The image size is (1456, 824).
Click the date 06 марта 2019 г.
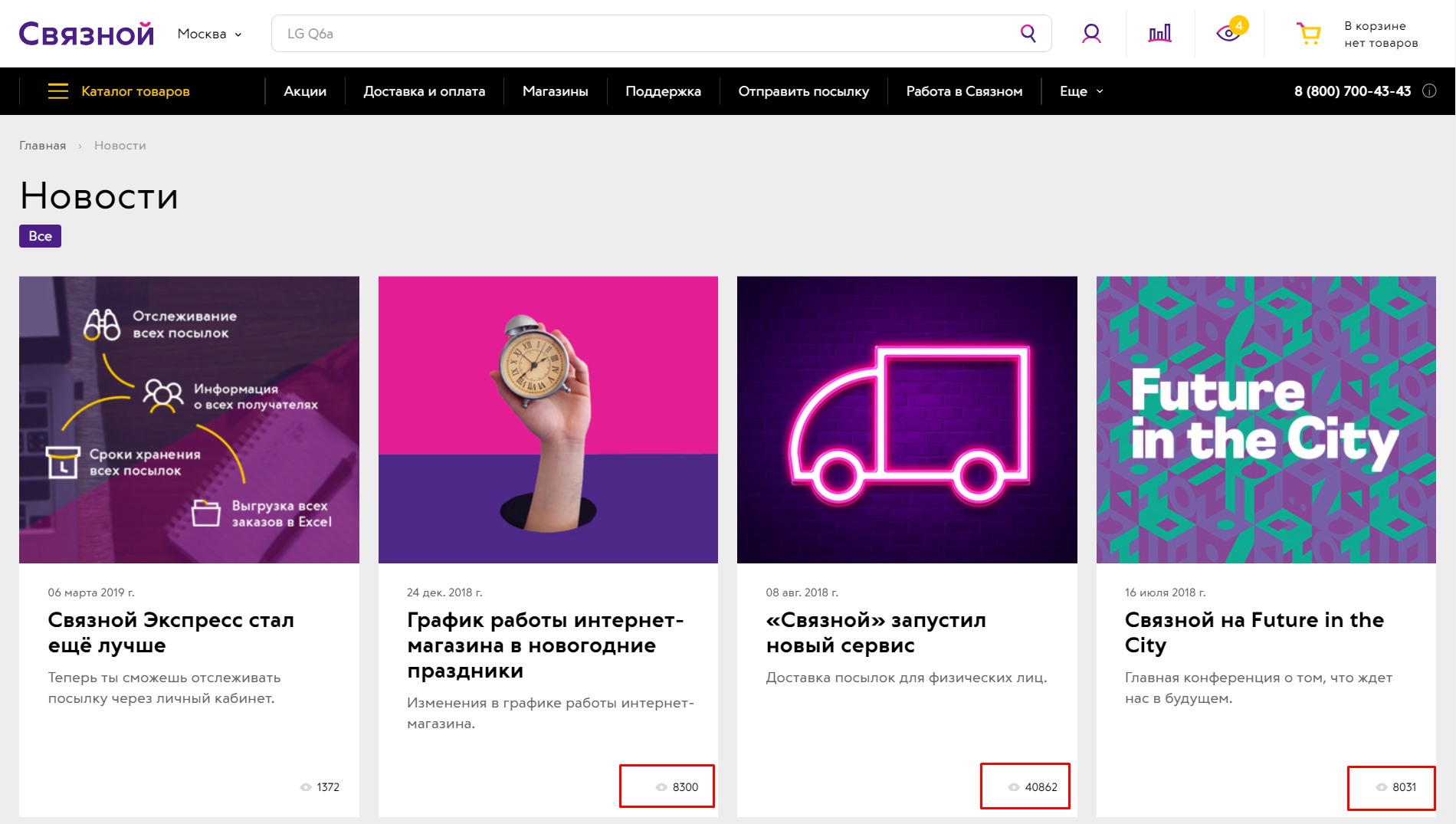point(91,593)
